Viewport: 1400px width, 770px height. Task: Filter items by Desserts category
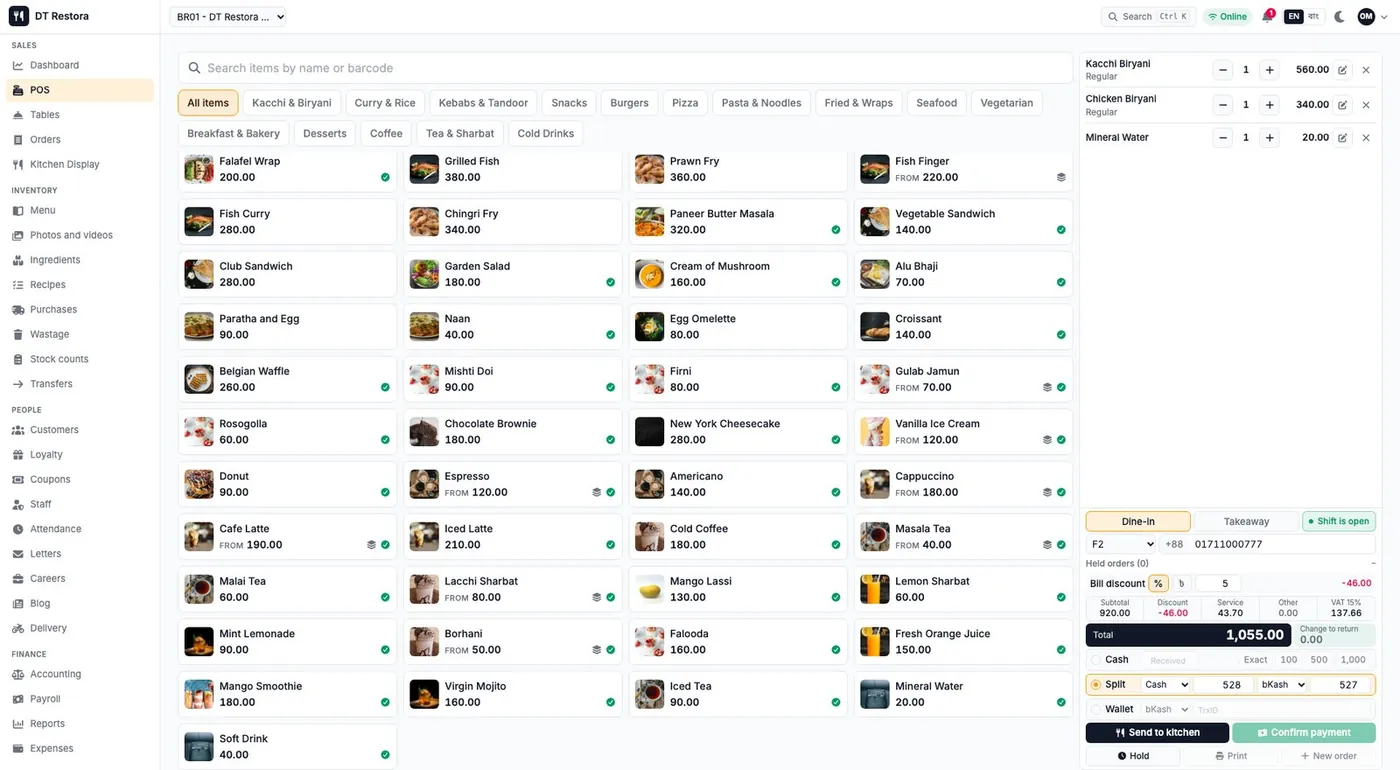pyautogui.click(x=325, y=134)
